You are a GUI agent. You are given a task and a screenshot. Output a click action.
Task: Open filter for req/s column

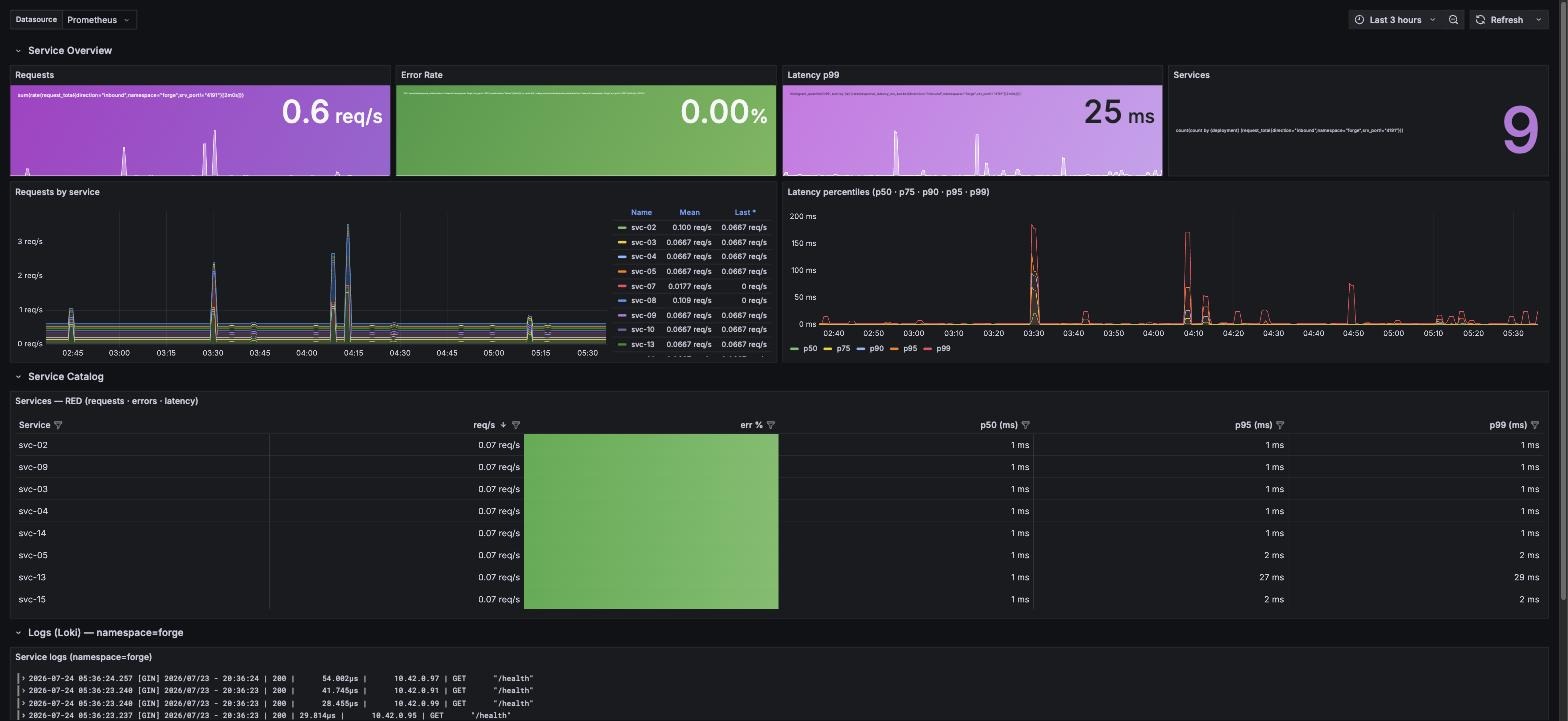(516, 425)
